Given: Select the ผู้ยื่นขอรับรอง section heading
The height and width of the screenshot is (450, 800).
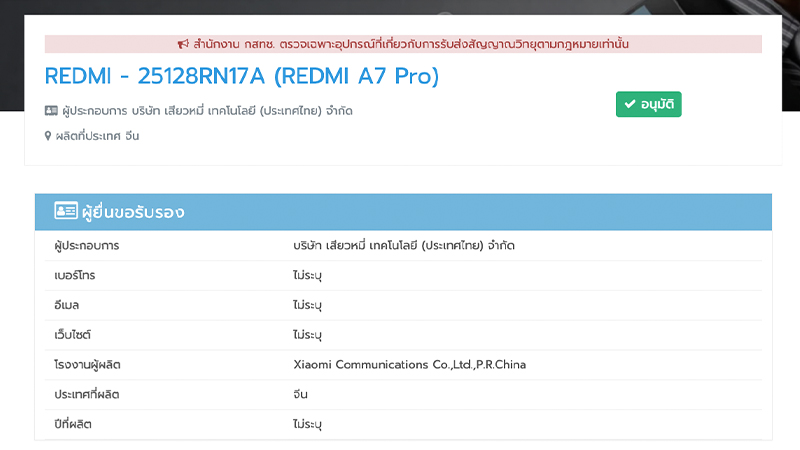Looking at the screenshot, I should [133, 212].
